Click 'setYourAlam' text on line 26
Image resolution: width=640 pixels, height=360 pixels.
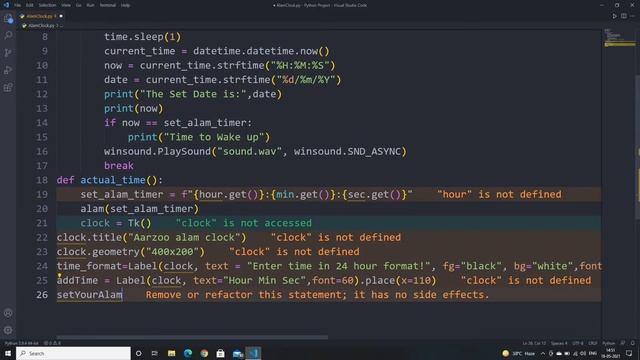click(x=89, y=295)
